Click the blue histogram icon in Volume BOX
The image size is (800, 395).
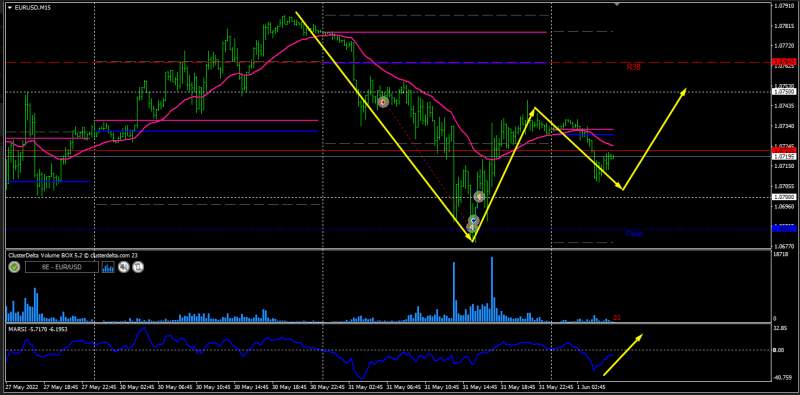109,266
